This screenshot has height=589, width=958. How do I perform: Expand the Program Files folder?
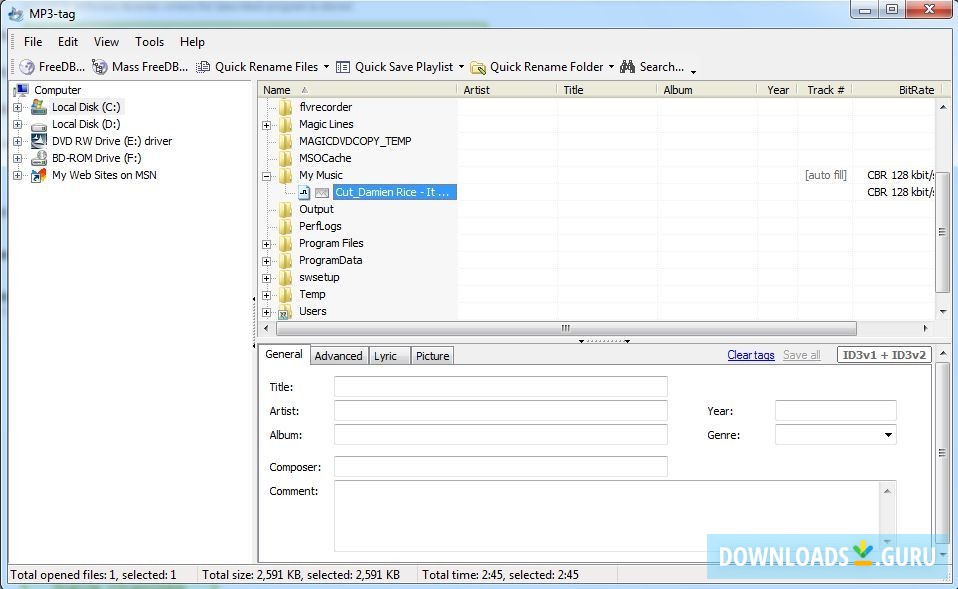pyautogui.click(x=266, y=244)
